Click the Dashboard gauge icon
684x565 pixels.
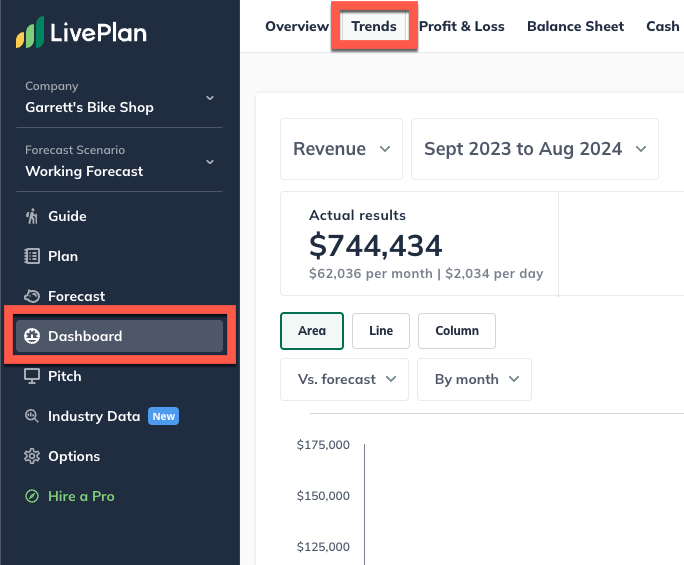click(x=31, y=336)
